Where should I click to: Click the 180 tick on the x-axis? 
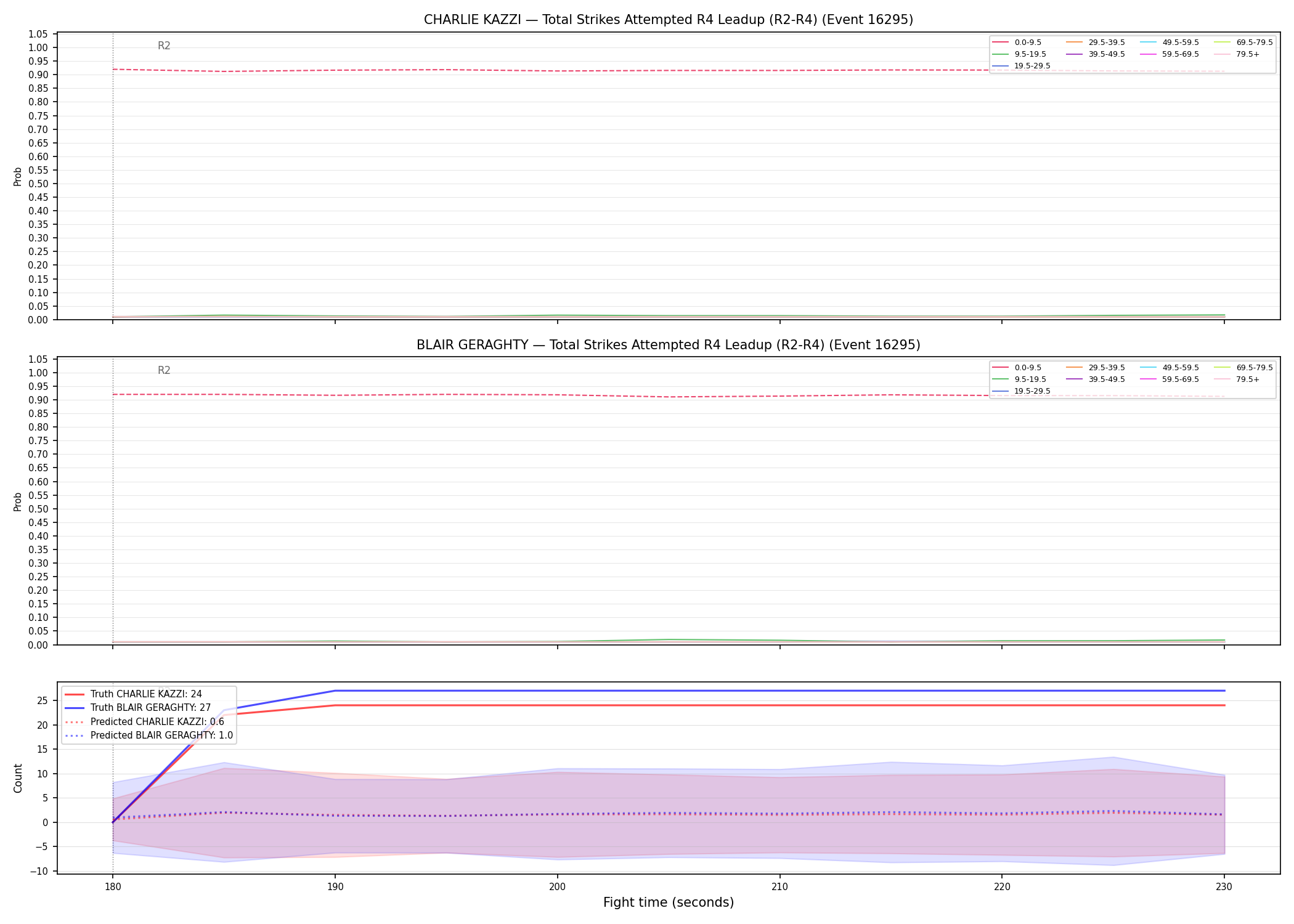[x=112, y=887]
